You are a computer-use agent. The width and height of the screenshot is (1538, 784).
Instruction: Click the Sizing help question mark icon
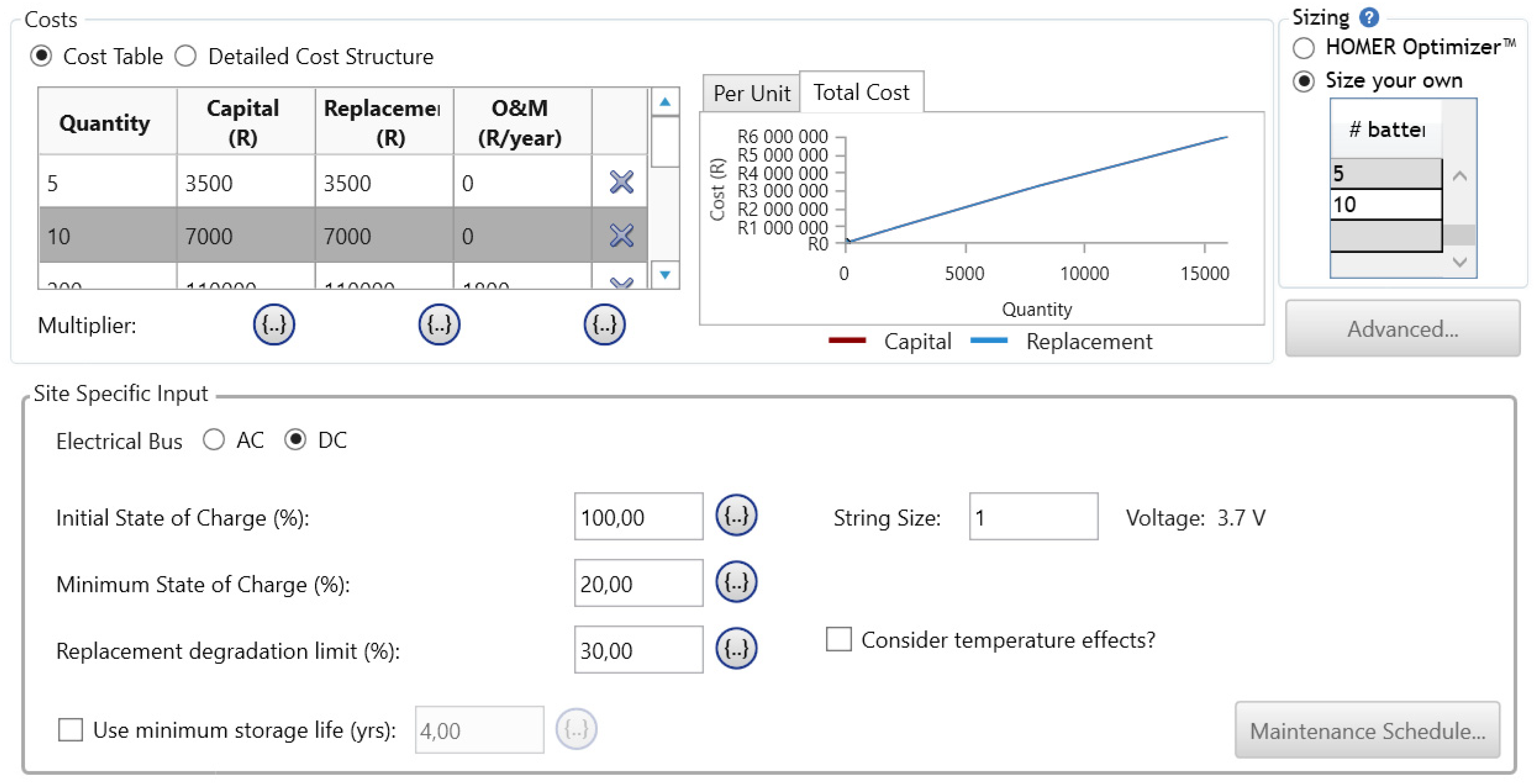pos(1369,17)
